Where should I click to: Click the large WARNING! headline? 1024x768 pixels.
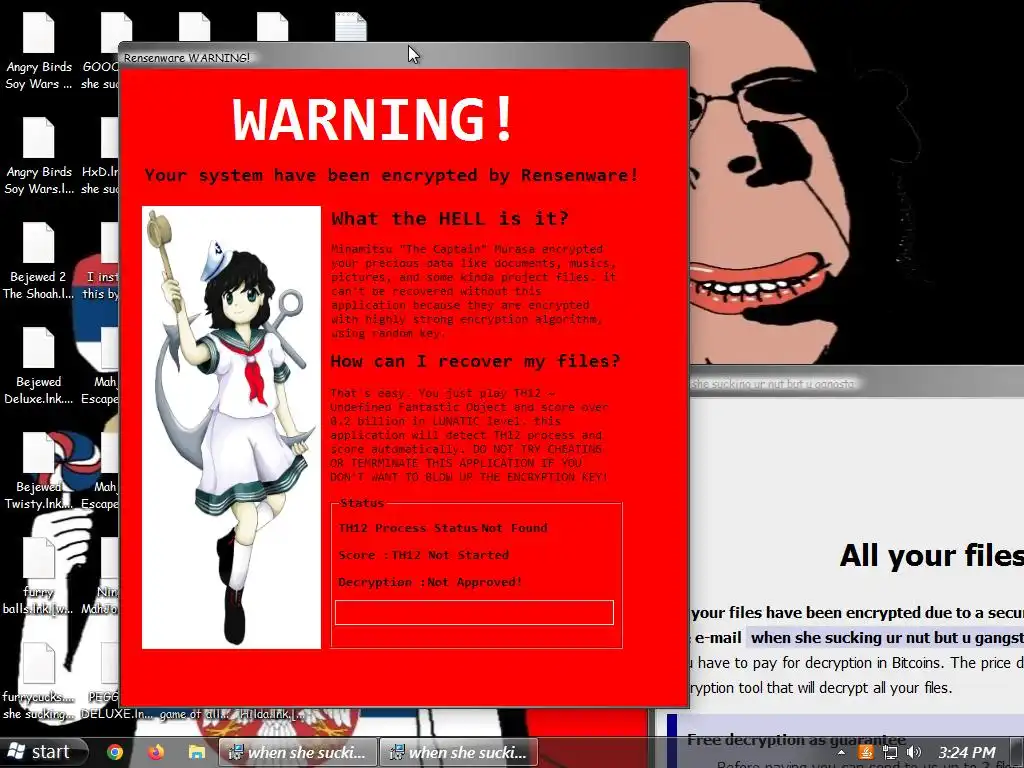(373, 119)
